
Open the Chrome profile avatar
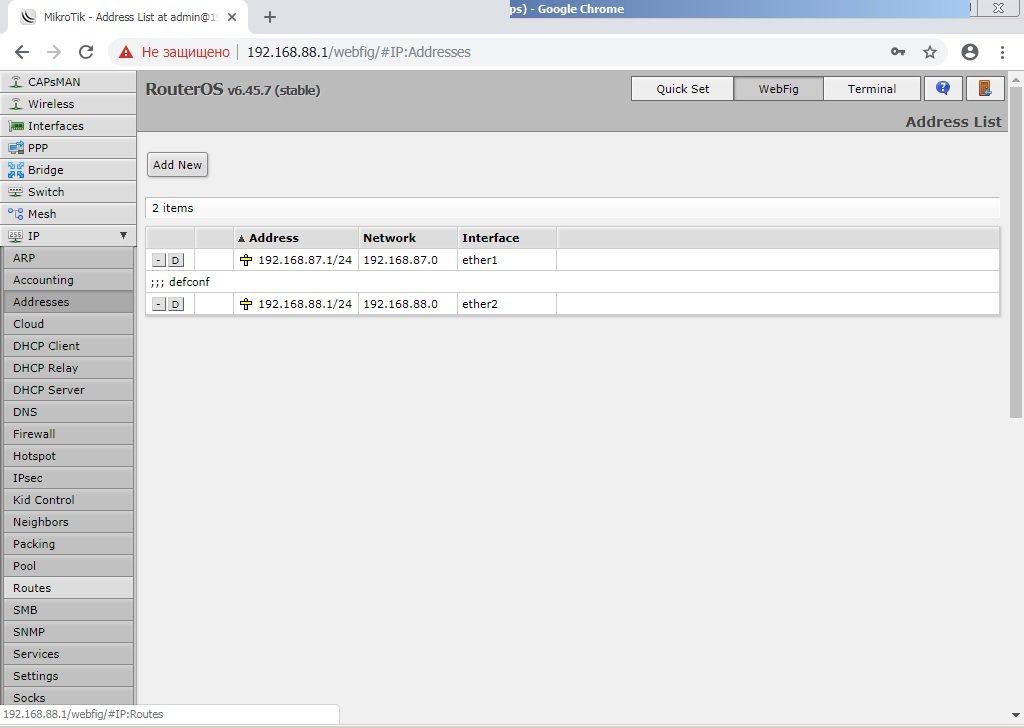970,52
